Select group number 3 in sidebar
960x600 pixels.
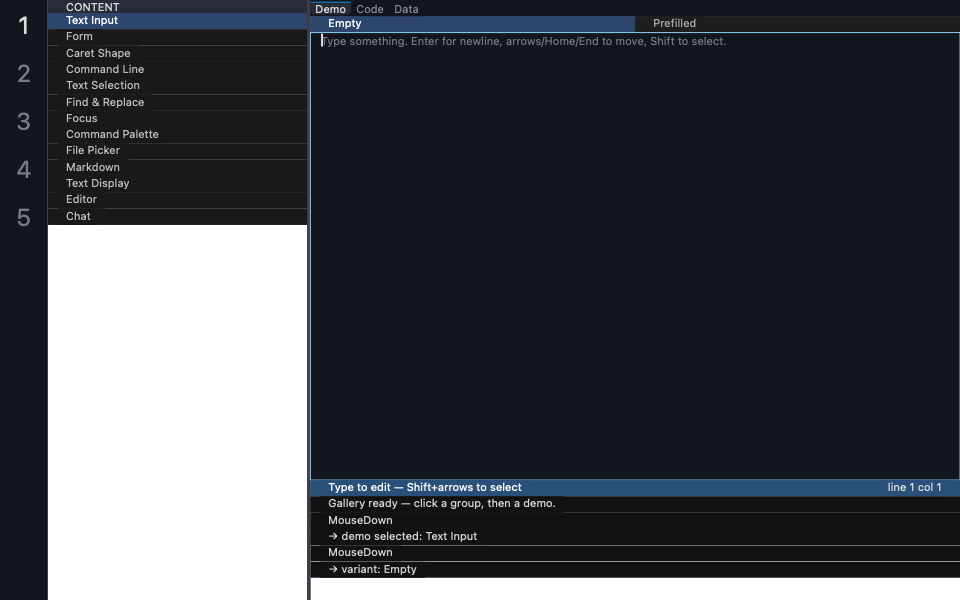coord(23,121)
